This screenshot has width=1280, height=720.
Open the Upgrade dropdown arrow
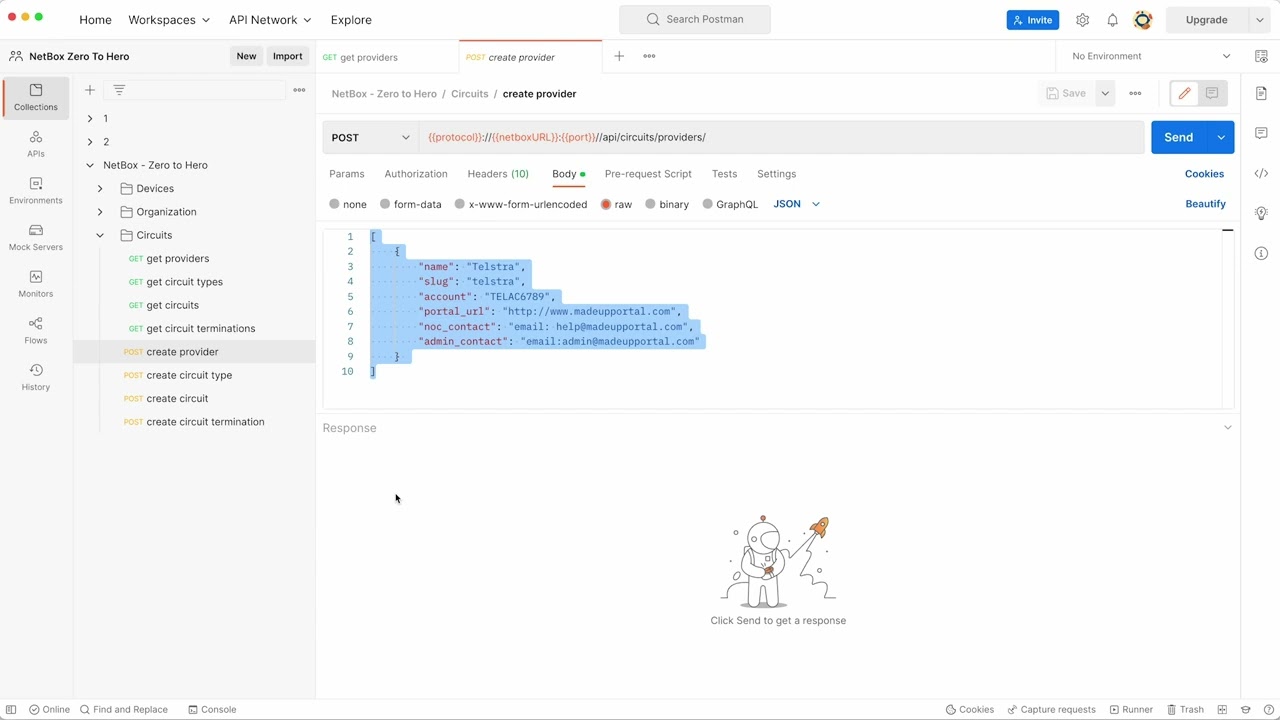(1259, 20)
